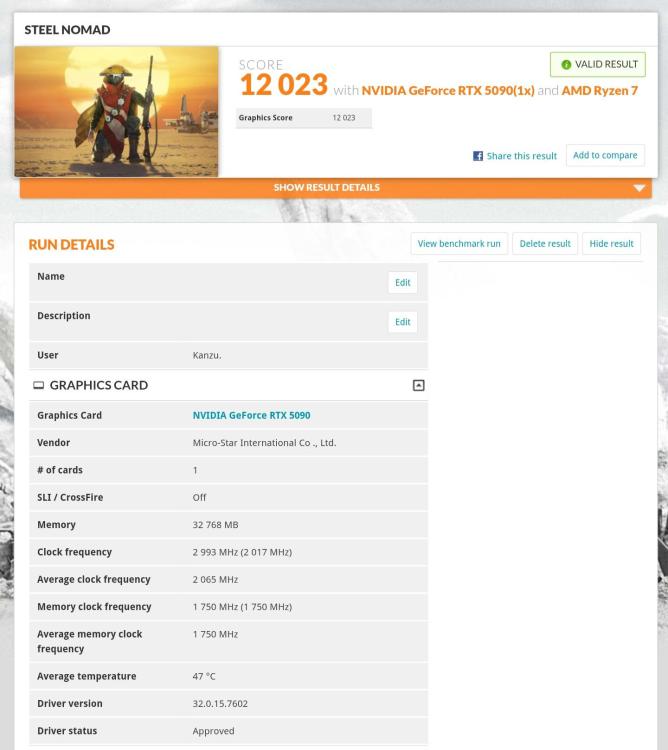Edit the Description field
Image resolution: width=668 pixels, height=750 pixels.
(x=403, y=322)
